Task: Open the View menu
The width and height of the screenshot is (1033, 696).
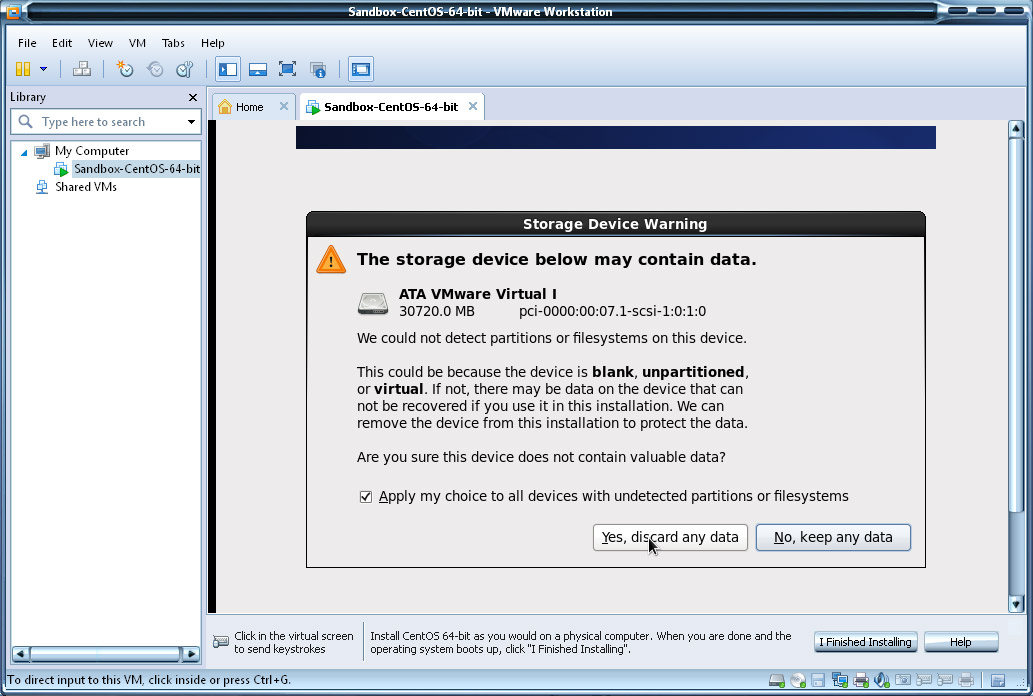Action: (100, 43)
